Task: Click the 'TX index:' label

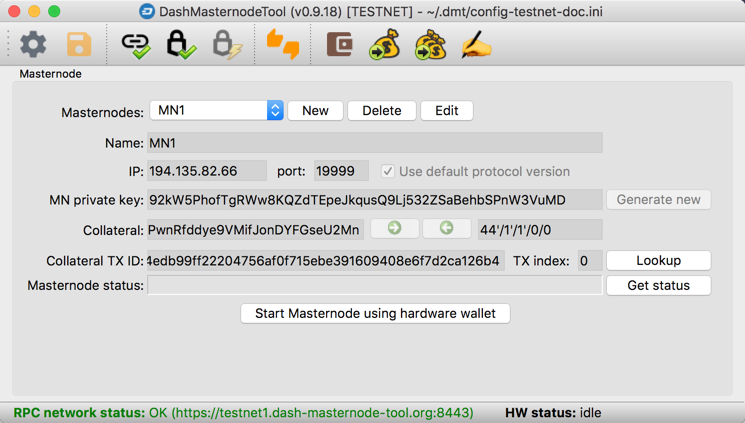Action: click(541, 261)
